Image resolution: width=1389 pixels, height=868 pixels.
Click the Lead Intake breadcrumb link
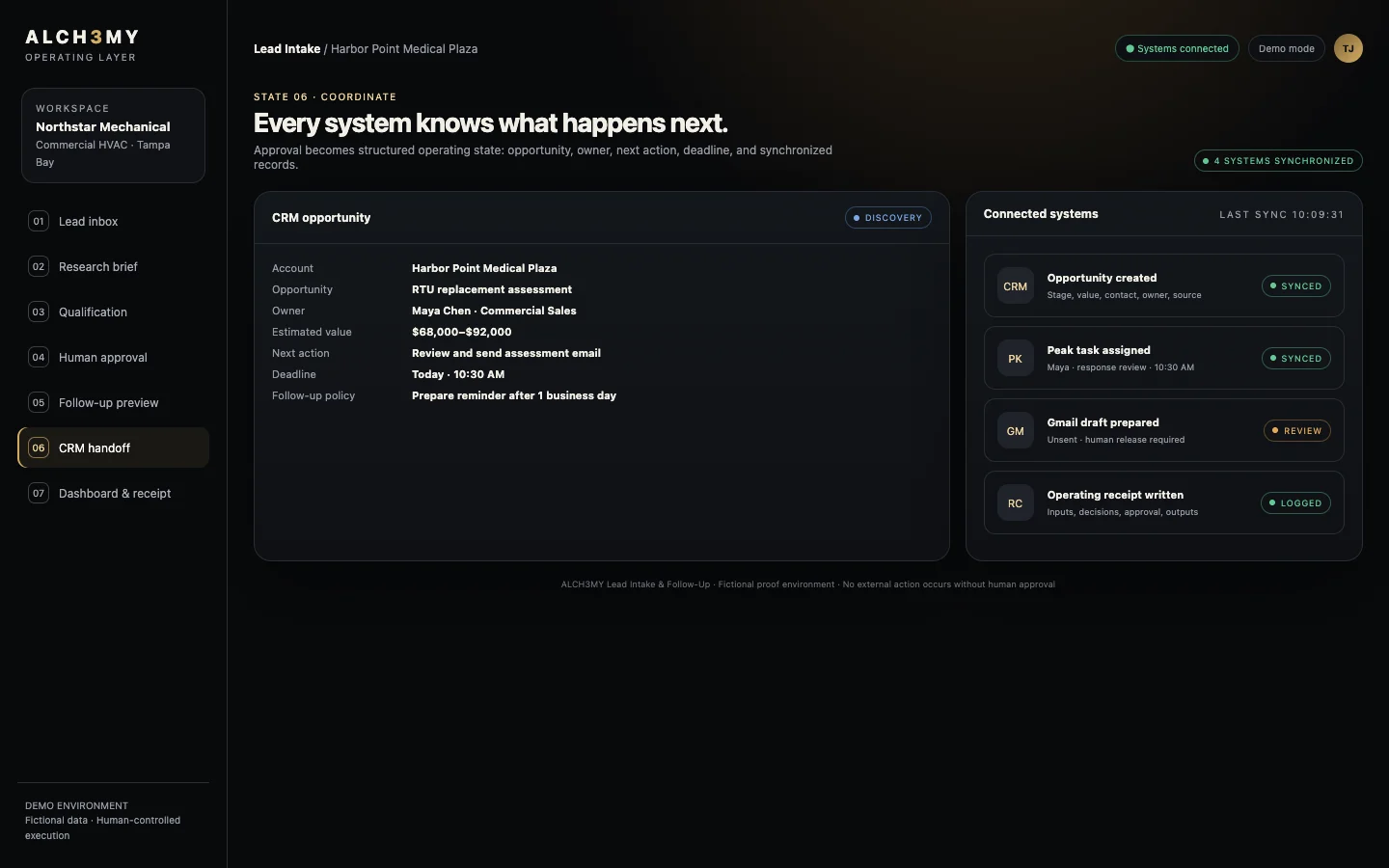tap(286, 49)
